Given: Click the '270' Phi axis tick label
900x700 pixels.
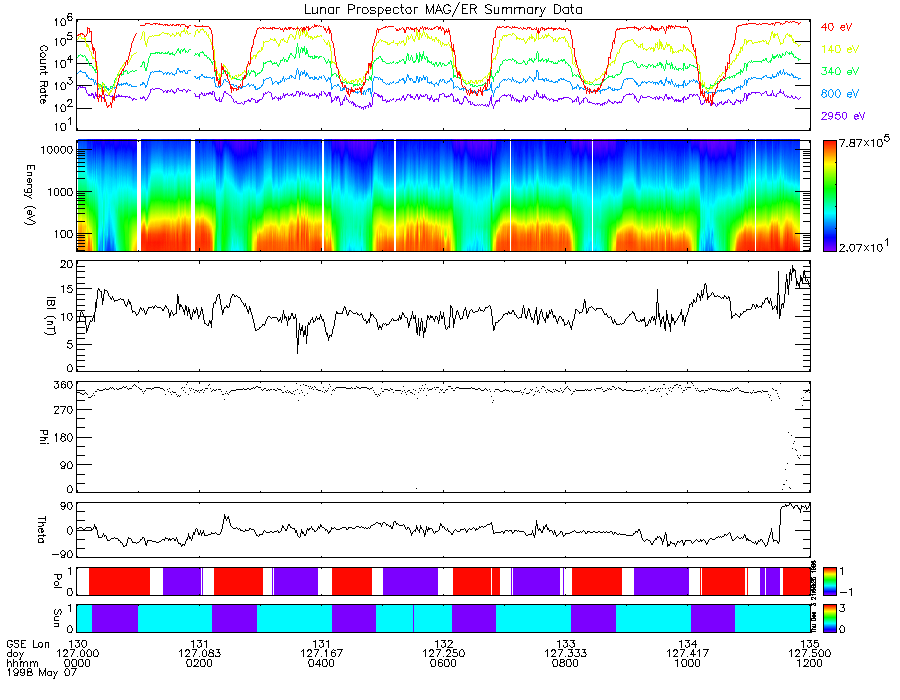Looking at the screenshot, I should (x=64, y=410).
